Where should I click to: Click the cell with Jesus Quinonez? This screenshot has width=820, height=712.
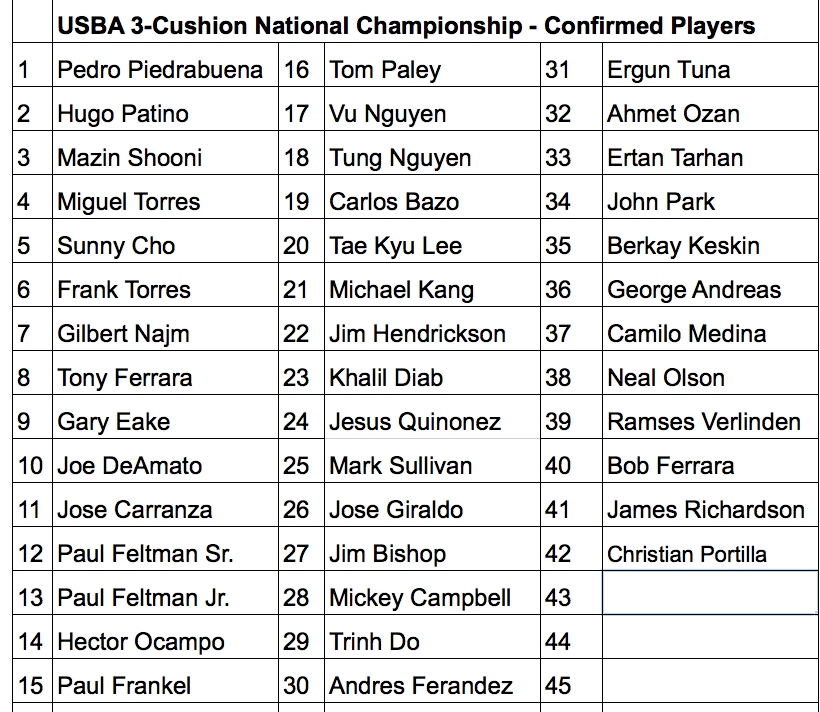pyautogui.click(x=432, y=416)
